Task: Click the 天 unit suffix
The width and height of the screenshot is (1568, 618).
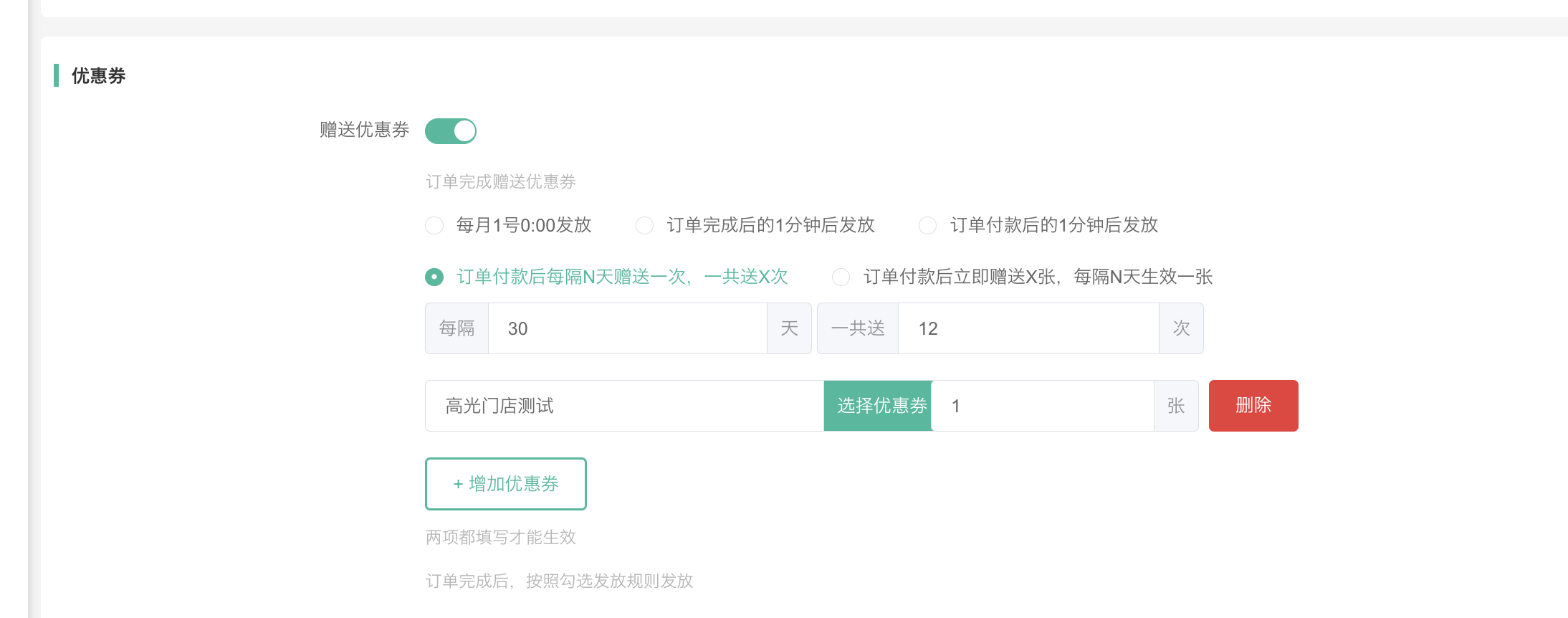Action: tap(789, 328)
